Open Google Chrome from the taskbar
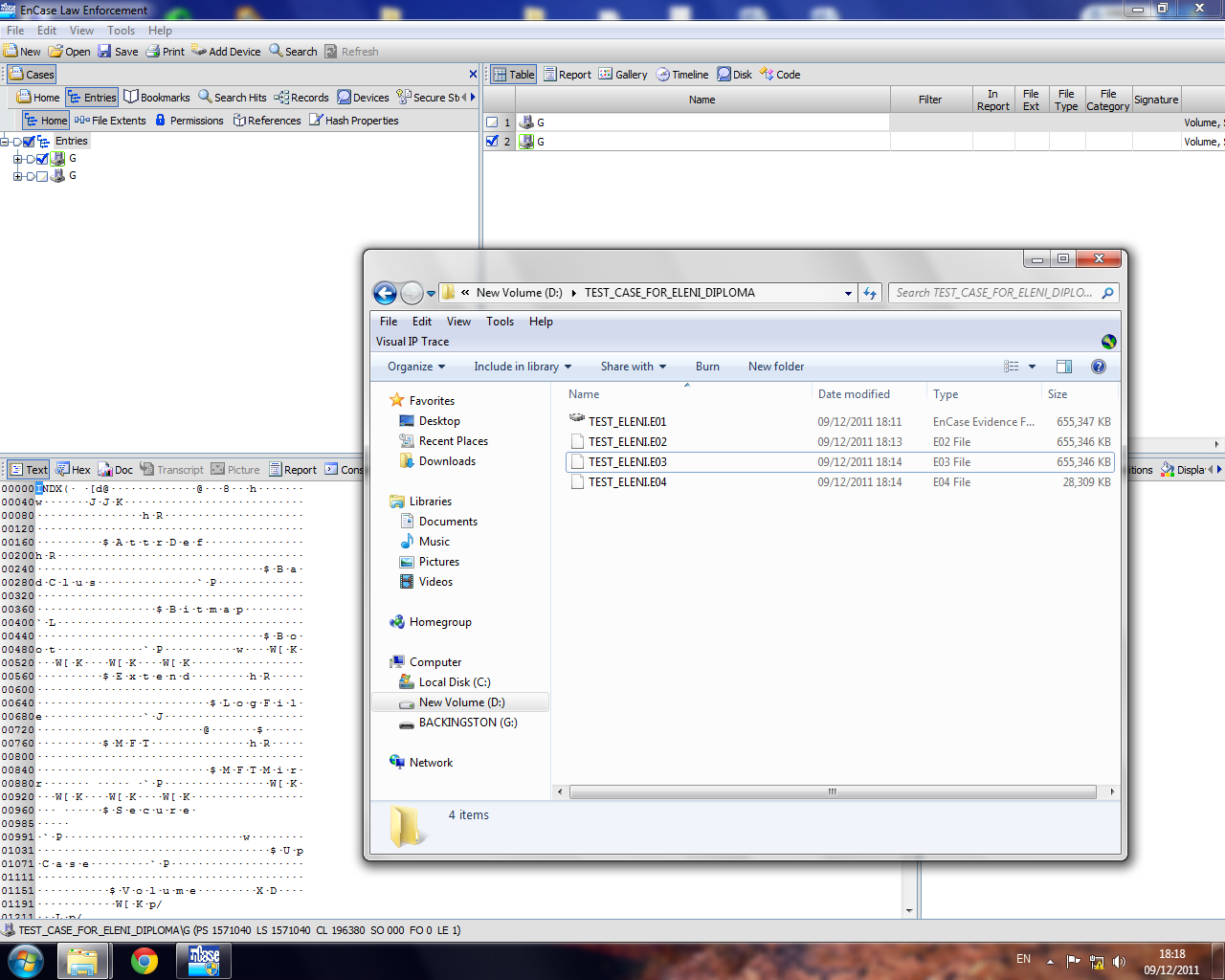The width and height of the screenshot is (1225, 980). (x=145, y=961)
